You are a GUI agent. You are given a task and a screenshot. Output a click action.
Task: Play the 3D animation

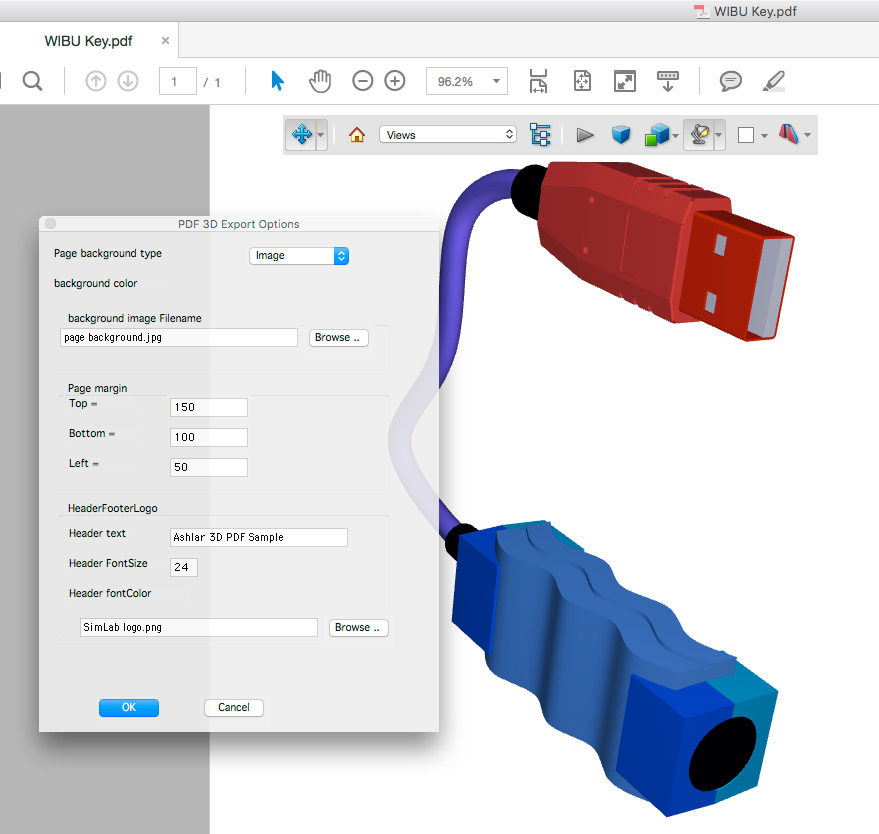click(585, 135)
